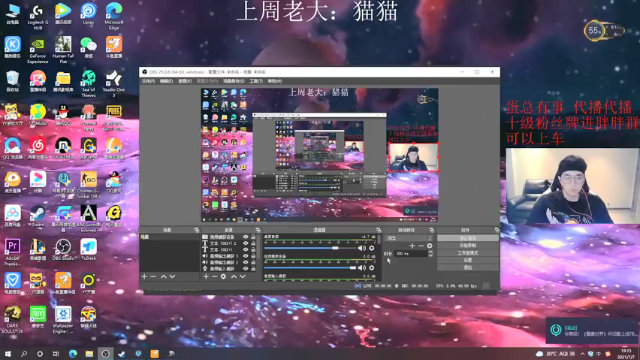
Task: Click the 开始录制 button
Action: coord(468,245)
